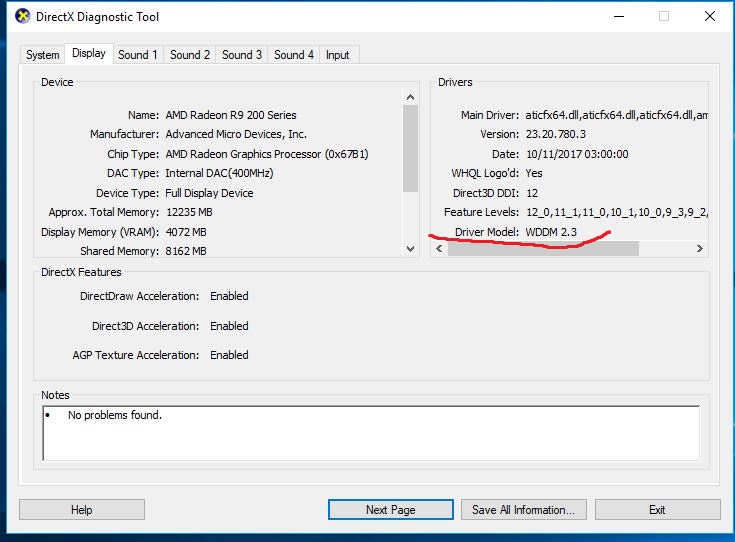
Task: Click the DirectX logo icon in title bar
Action: [x=23, y=16]
